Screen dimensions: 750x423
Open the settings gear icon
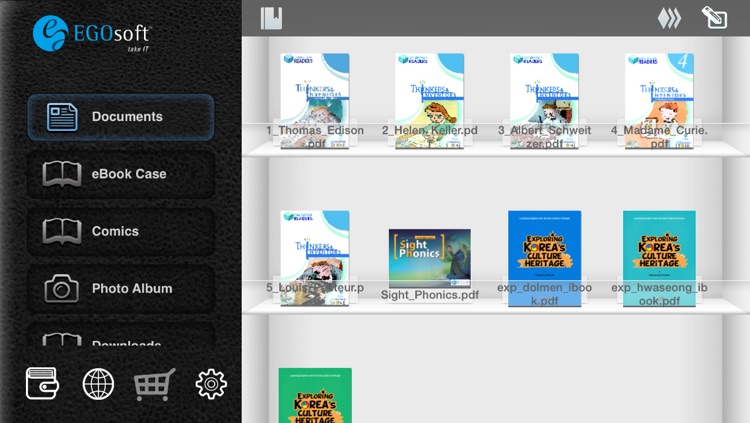(211, 384)
